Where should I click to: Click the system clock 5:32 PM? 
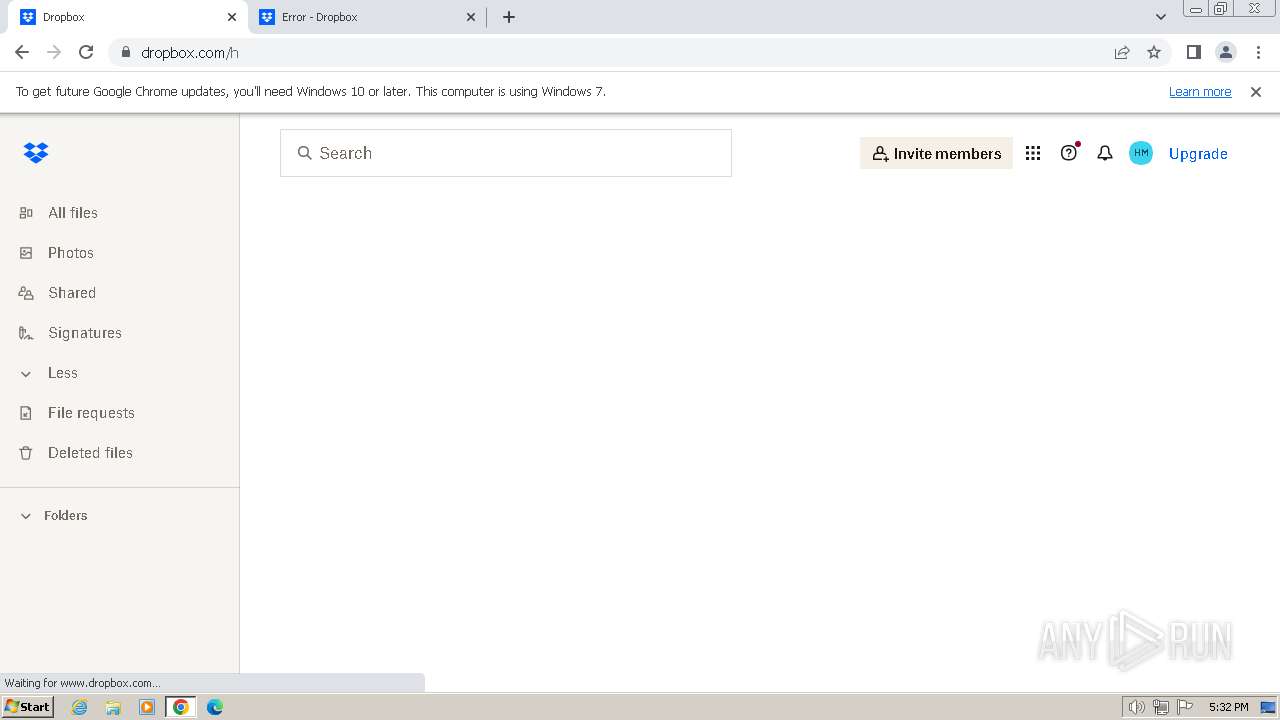(x=1228, y=707)
